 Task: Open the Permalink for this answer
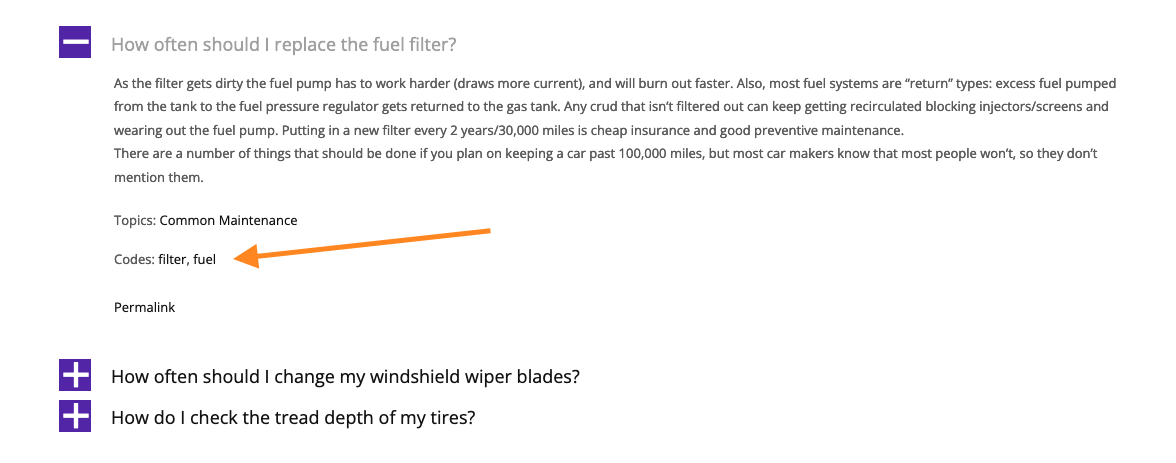click(145, 307)
